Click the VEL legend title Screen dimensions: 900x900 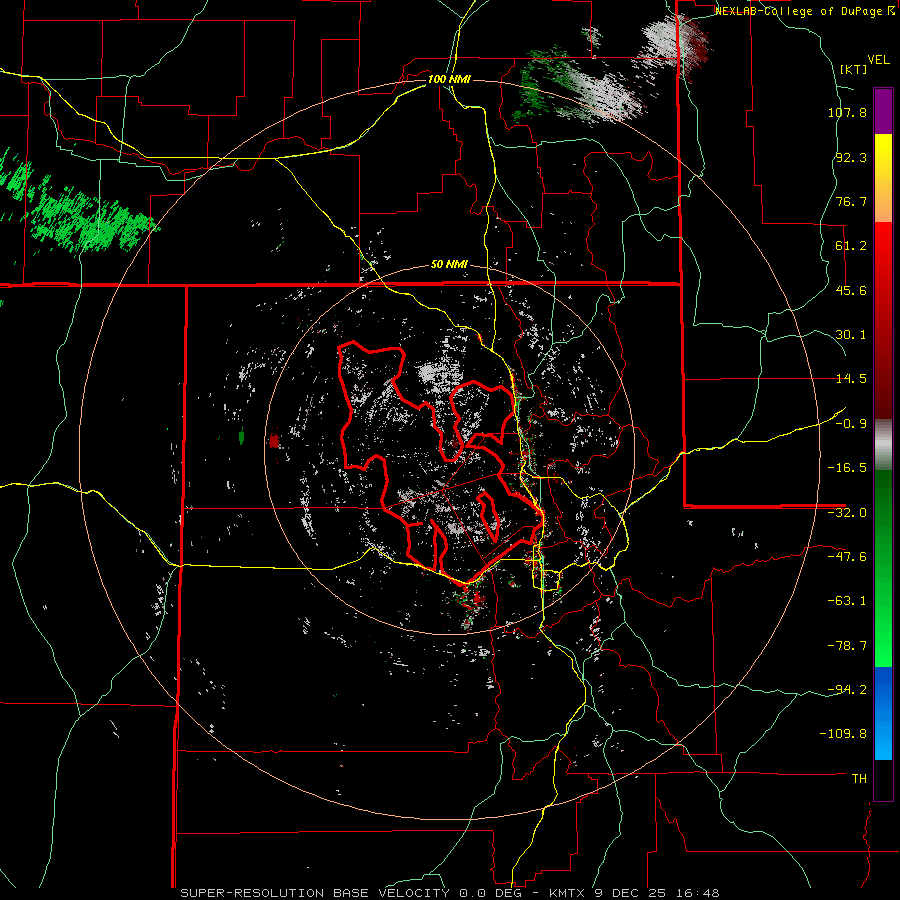pyautogui.click(x=878, y=60)
